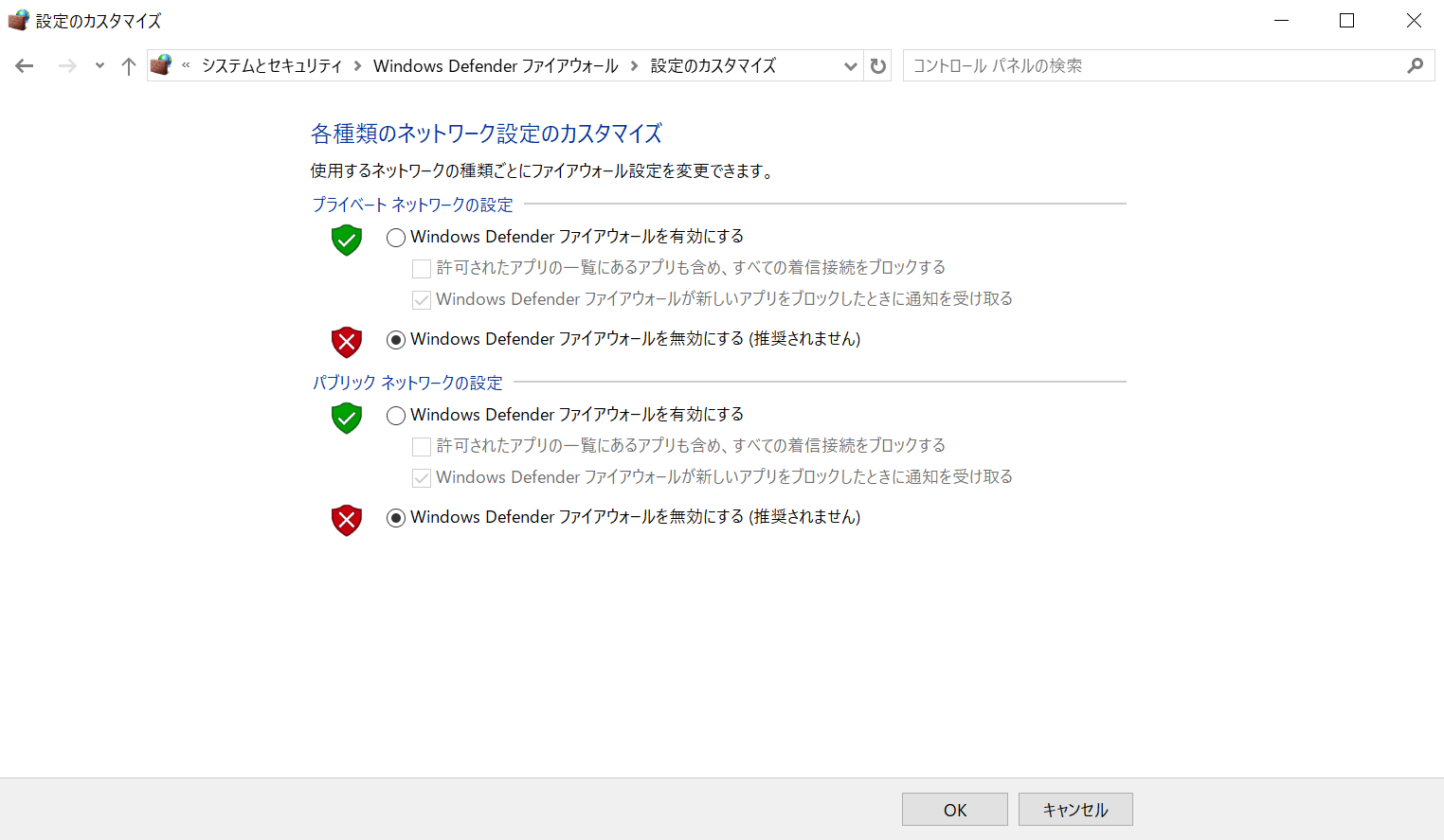Click the キャンセル button
The image size is (1444, 840).
coord(1075,810)
